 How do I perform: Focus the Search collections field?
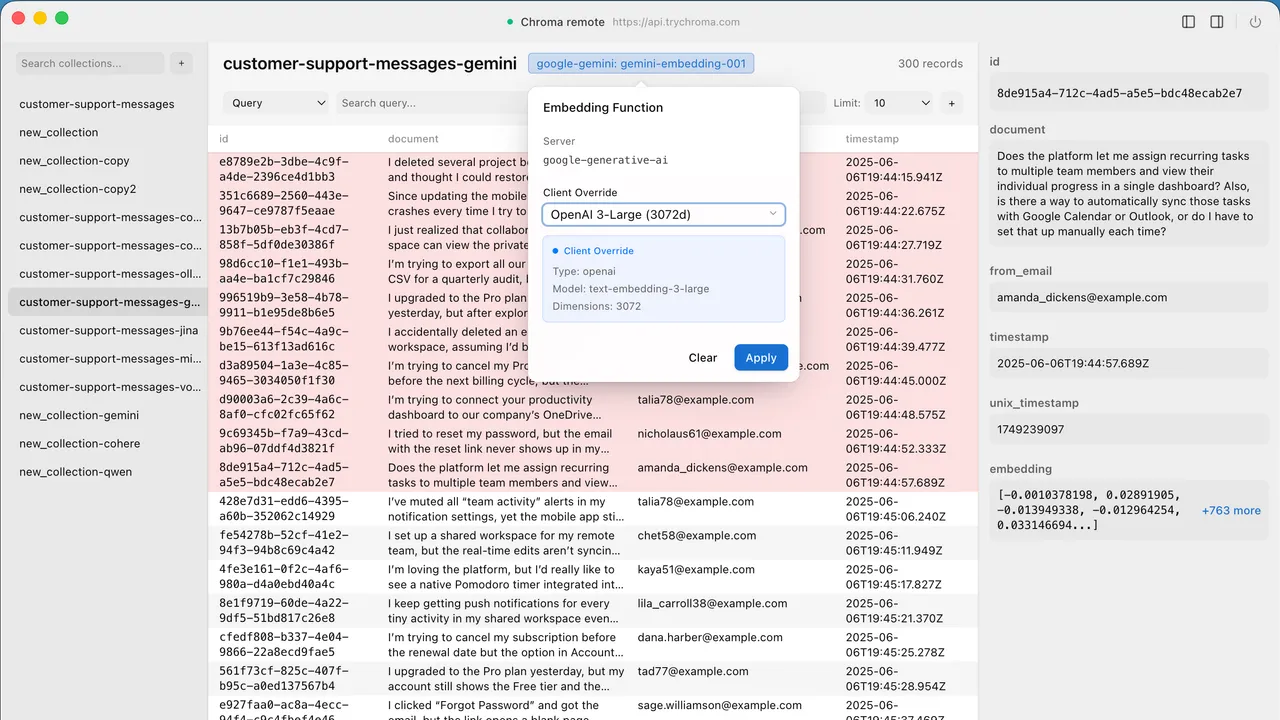click(x=90, y=63)
